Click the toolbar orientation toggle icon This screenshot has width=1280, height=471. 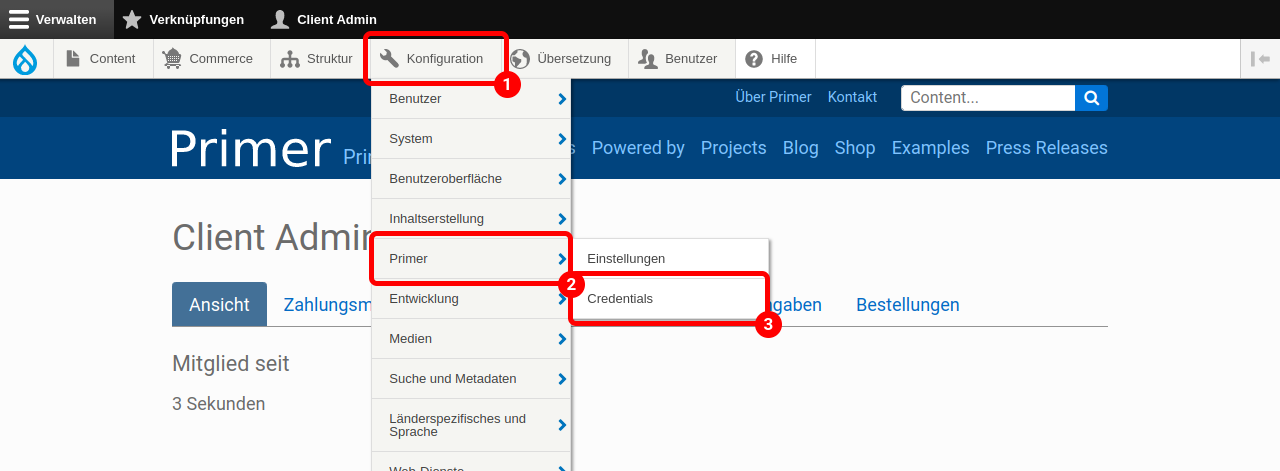(x=1260, y=59)
